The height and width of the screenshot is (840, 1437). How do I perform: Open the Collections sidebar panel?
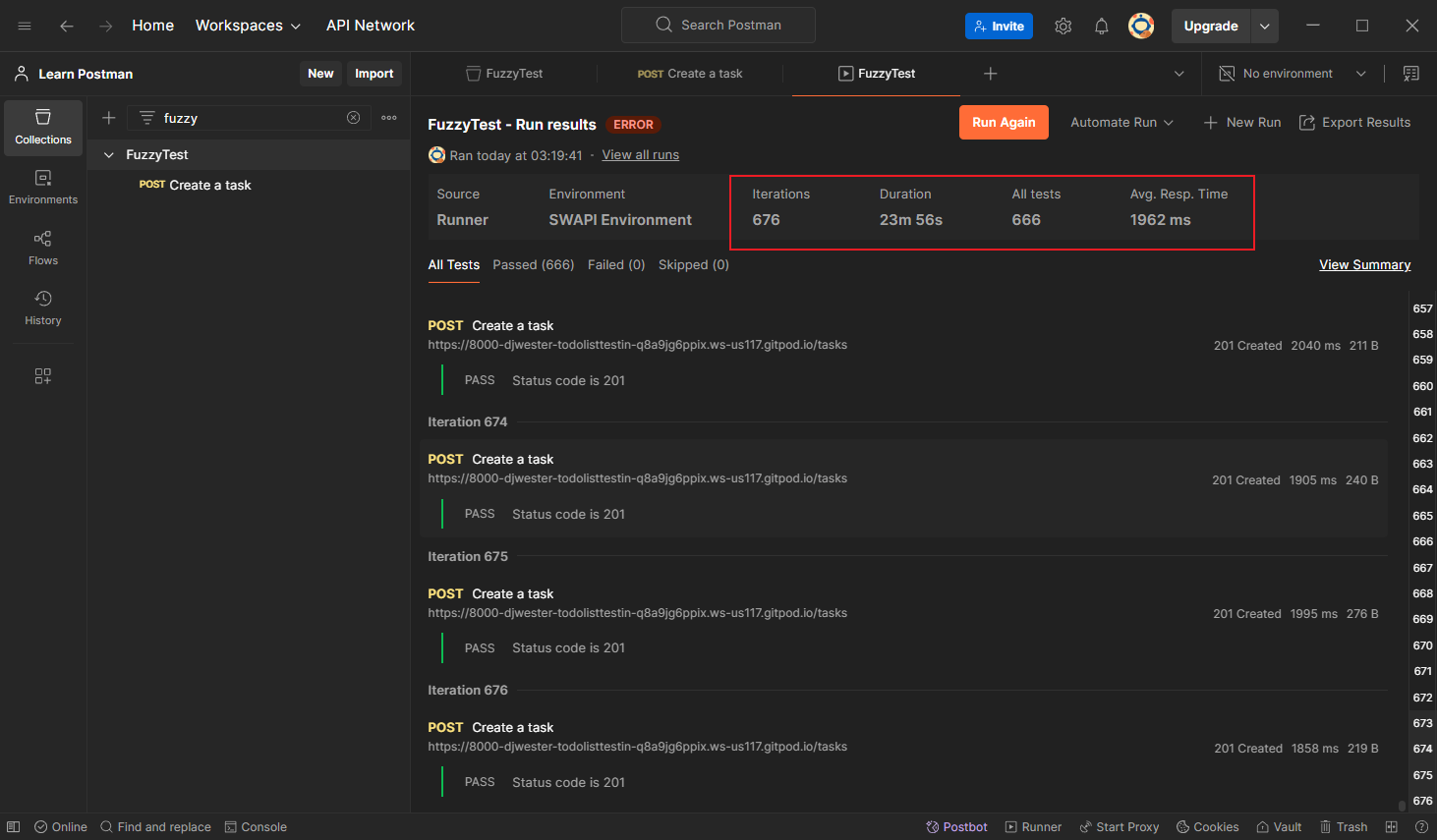pyautogui.click(x=43, y=128)
